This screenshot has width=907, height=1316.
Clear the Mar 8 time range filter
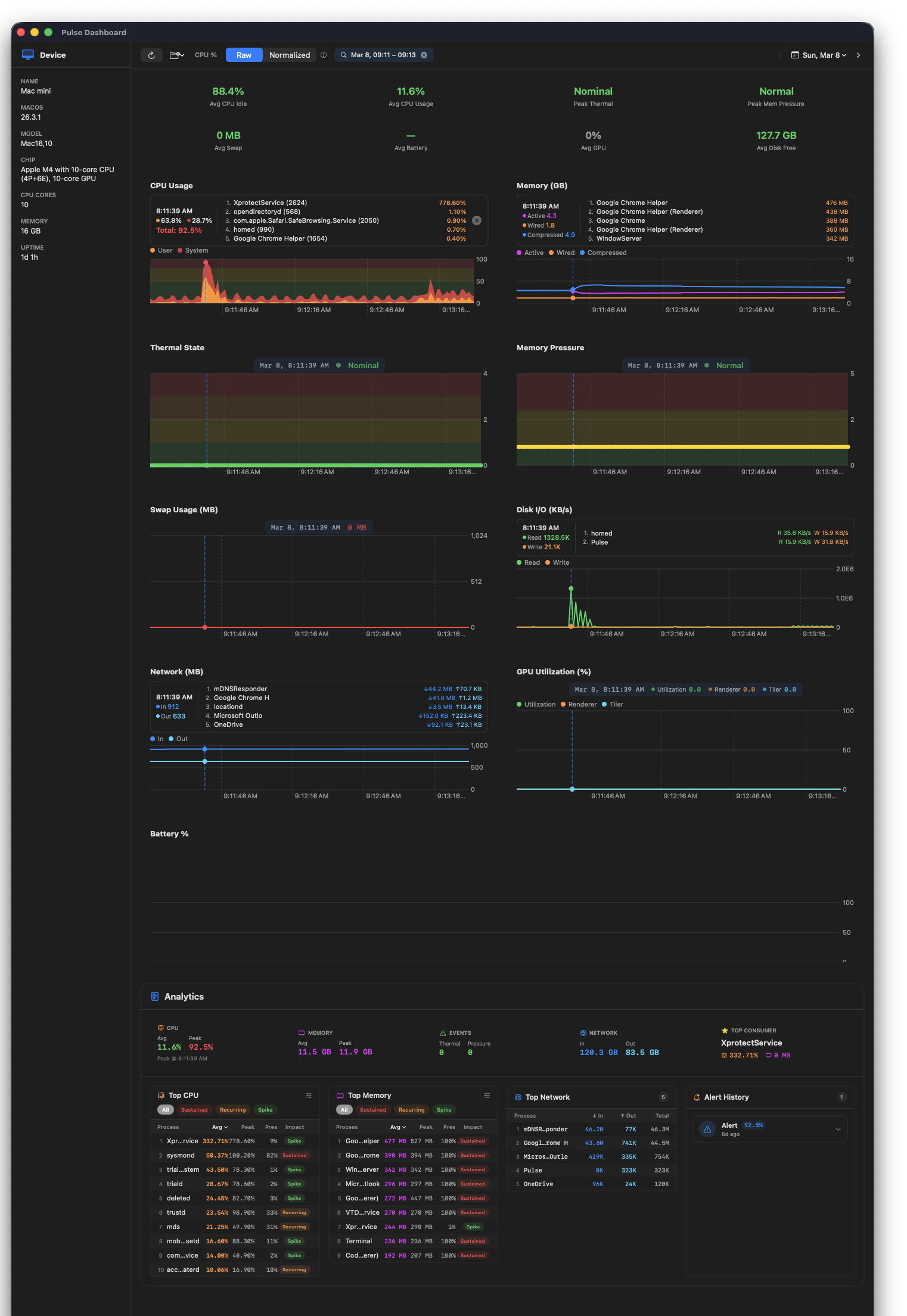pyautogui.click(x=424, y=55)
